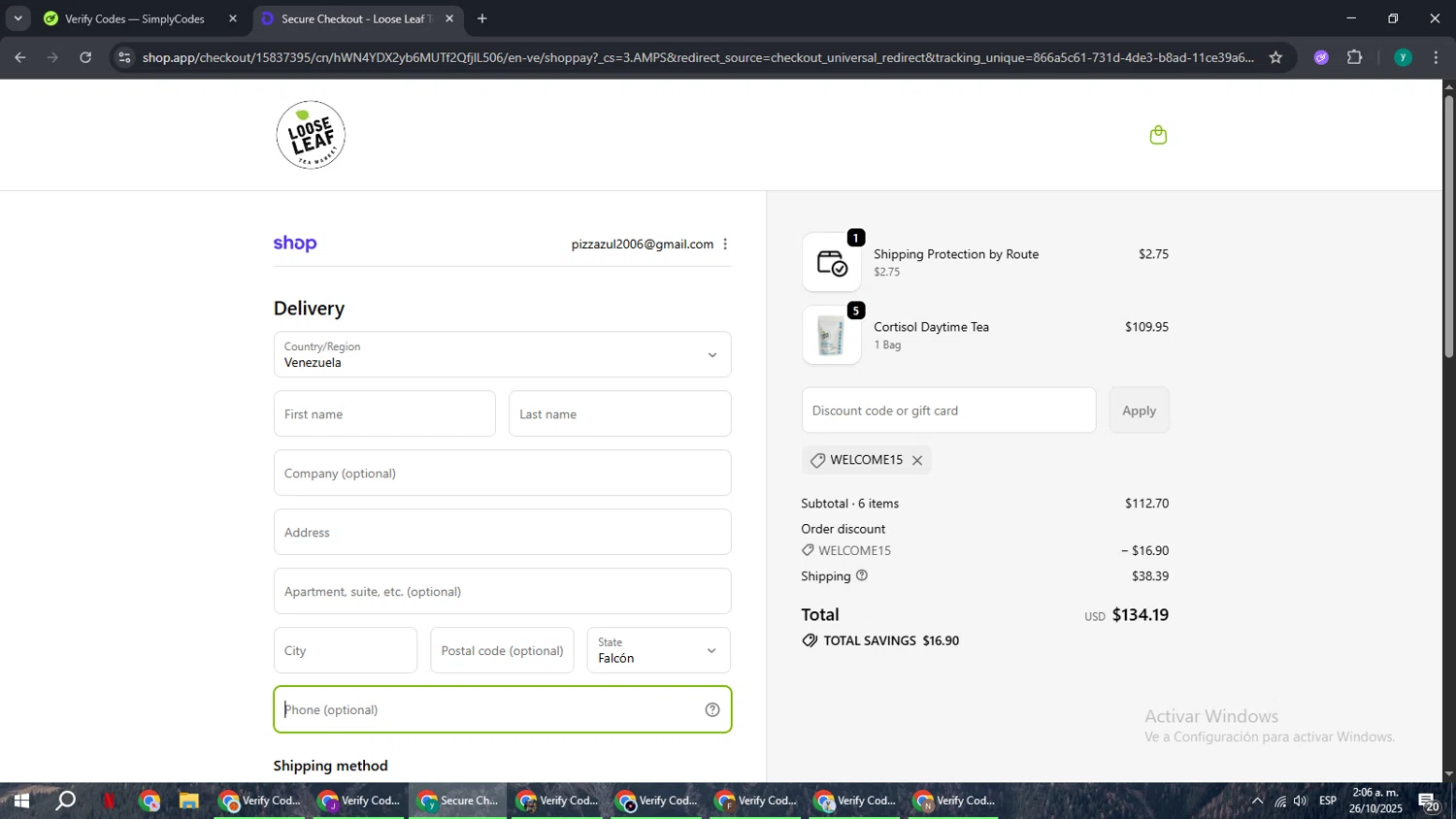Click the pizzazul2006@gmail.com email text

pyautogui.click(x=643, y=245)
